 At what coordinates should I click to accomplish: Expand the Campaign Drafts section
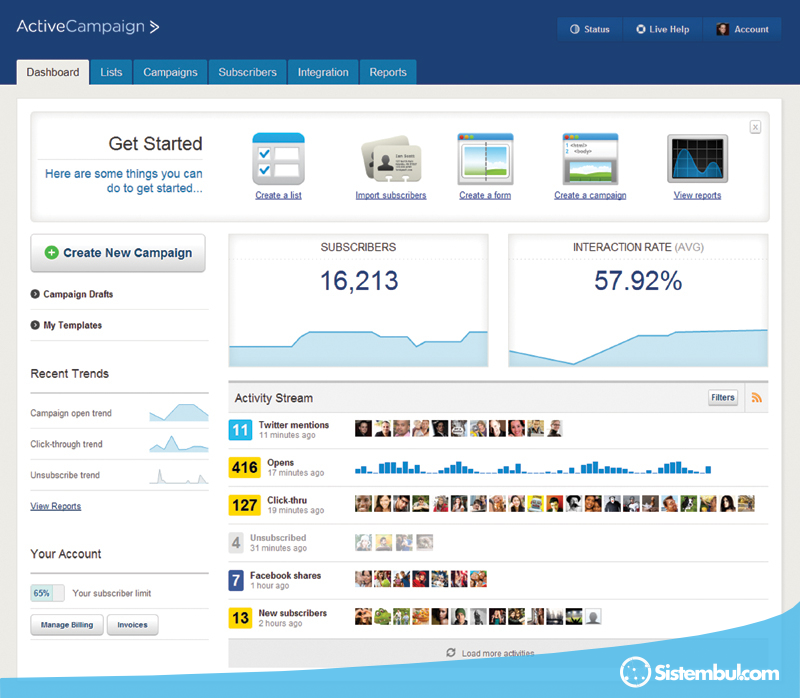pos(71,294)
